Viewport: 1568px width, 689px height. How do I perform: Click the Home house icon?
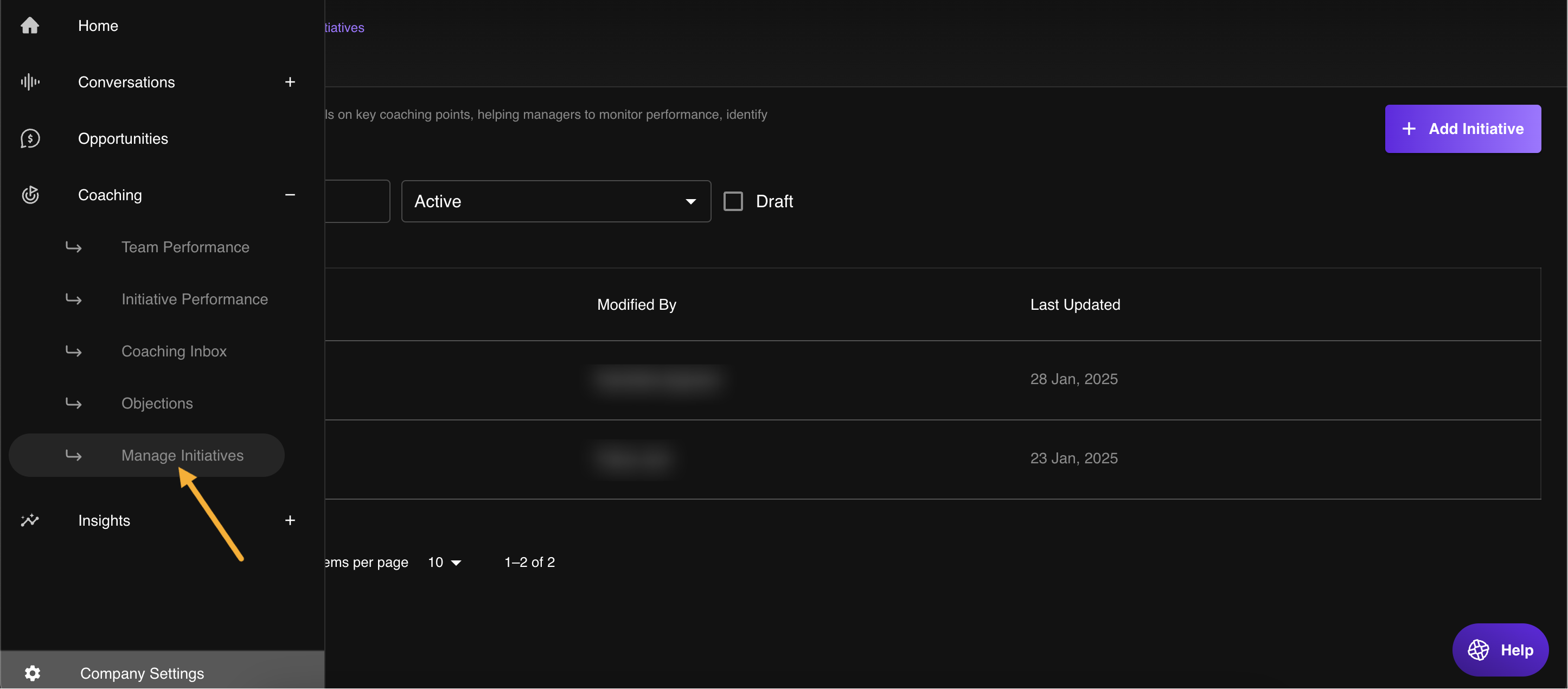[x=30, y=25]
